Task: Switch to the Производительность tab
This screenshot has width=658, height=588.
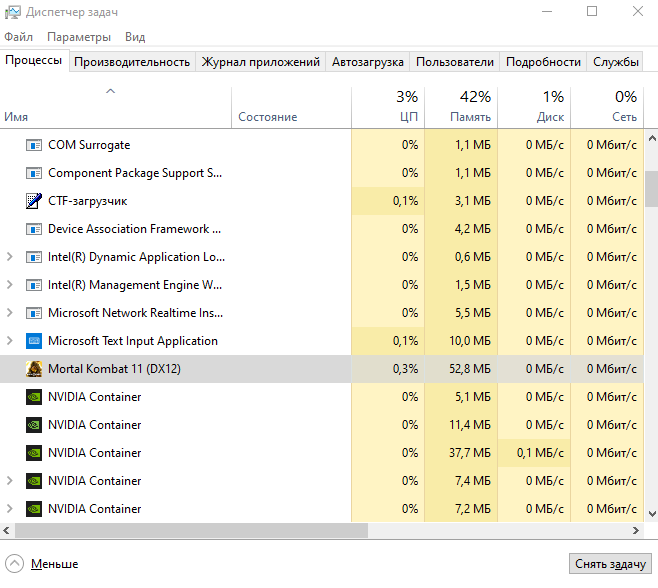Action: pyautogui.click(x=132, y=62)
